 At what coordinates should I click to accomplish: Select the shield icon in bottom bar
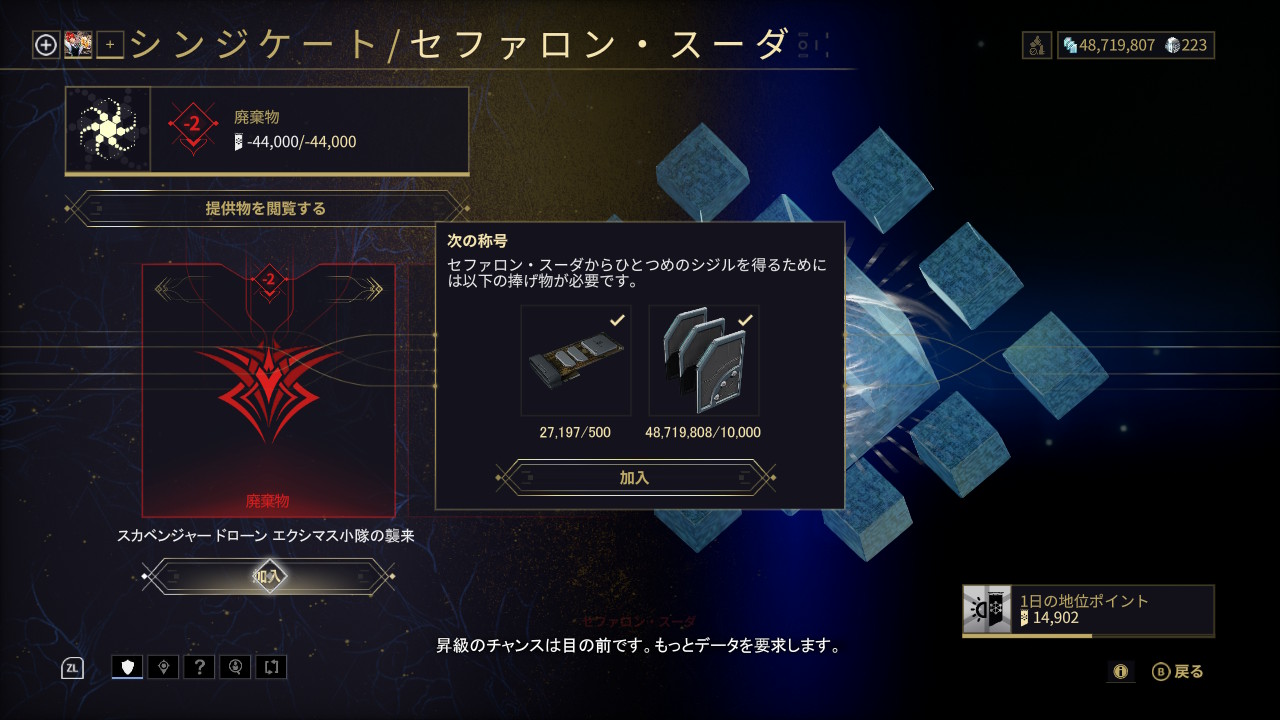tap(127, 667)
